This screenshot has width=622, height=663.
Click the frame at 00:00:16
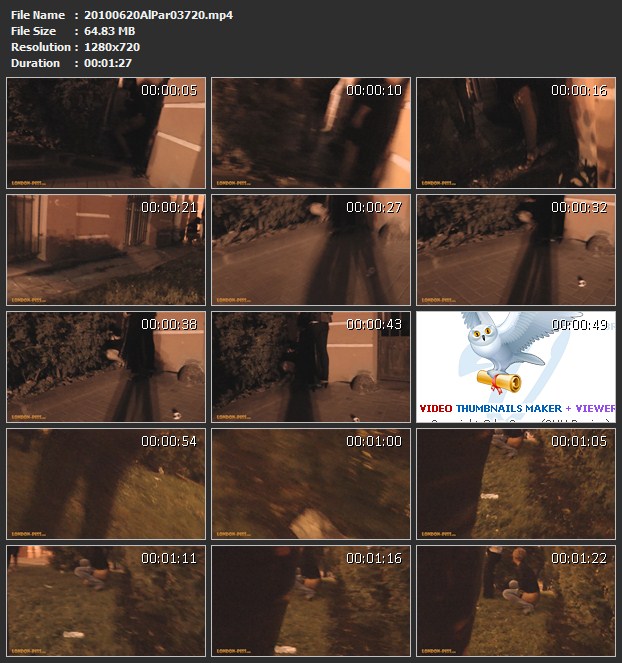(x=516, y=133)
